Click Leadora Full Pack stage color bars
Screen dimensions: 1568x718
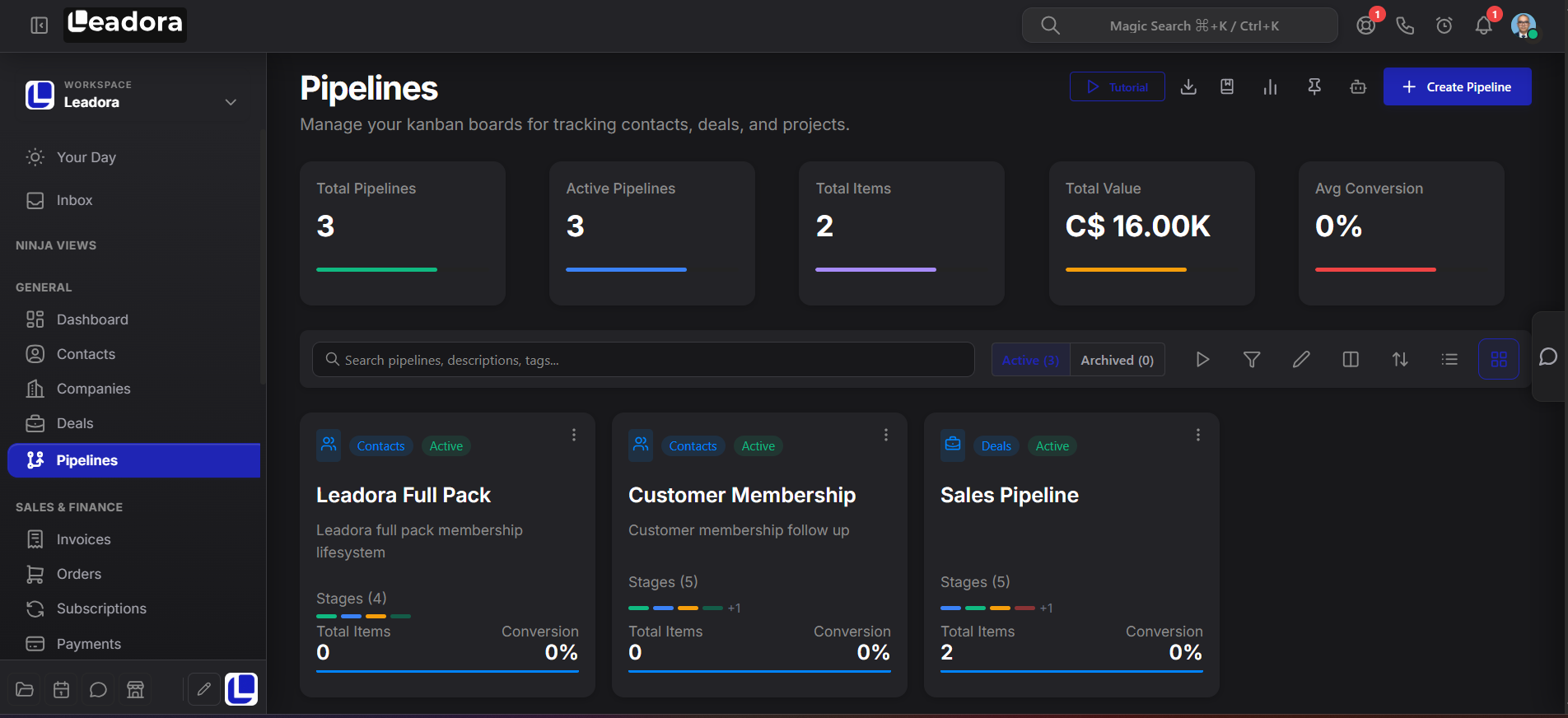click(x=363, y=616)
